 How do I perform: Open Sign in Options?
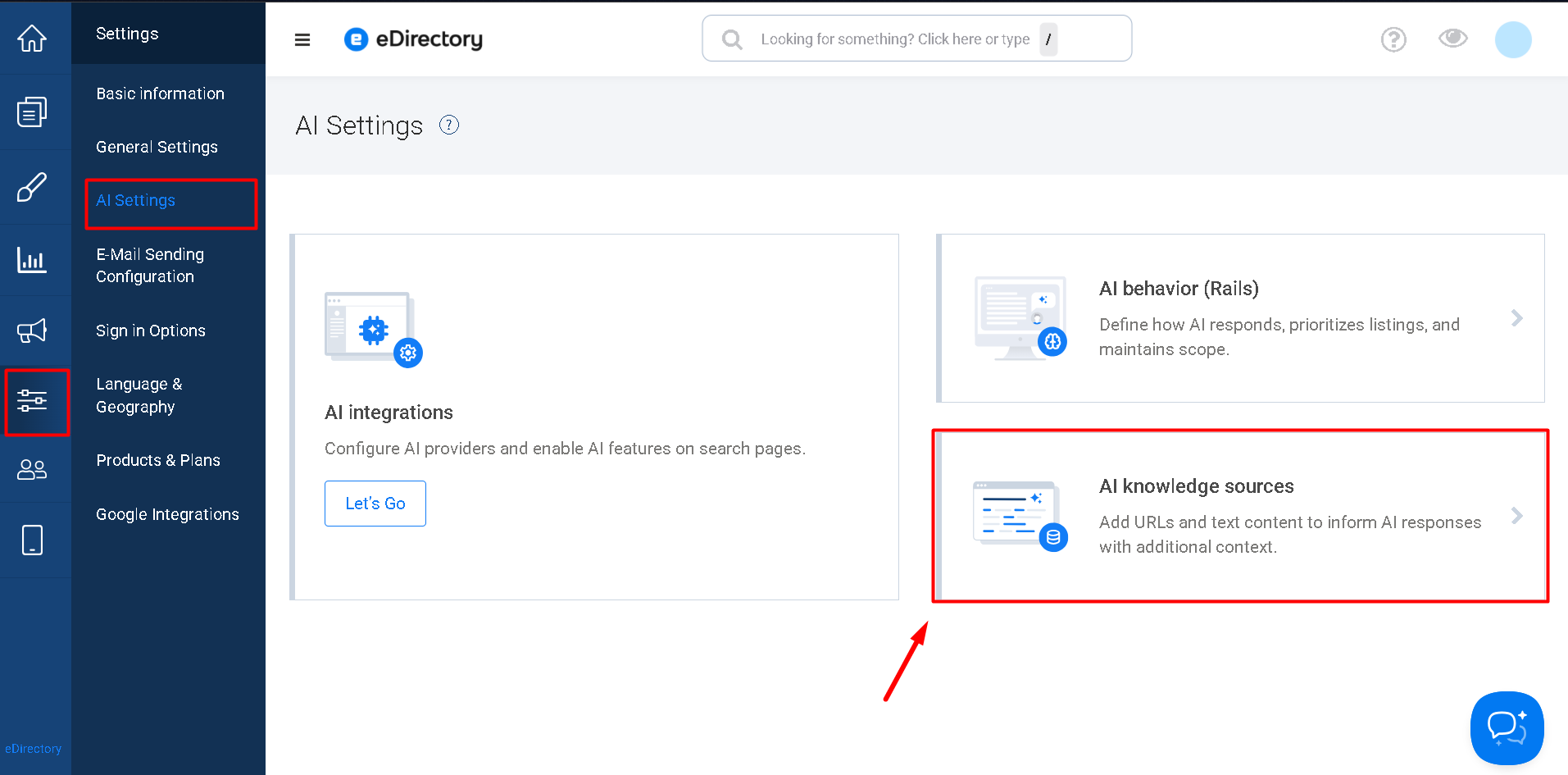coord(151,331)
